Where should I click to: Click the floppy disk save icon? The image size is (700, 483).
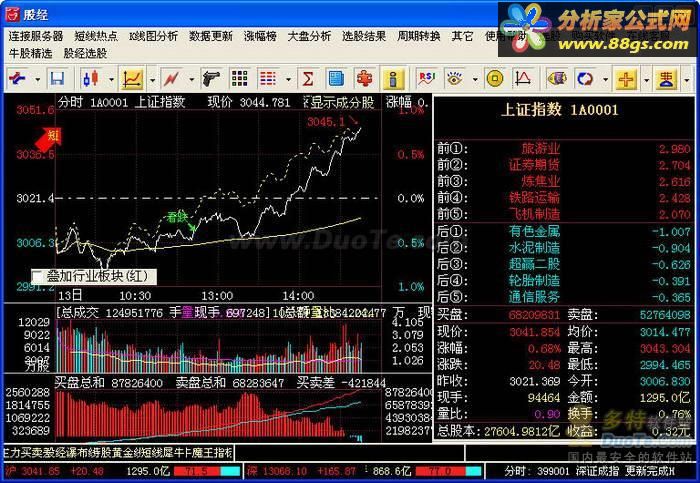pos(58,79)
